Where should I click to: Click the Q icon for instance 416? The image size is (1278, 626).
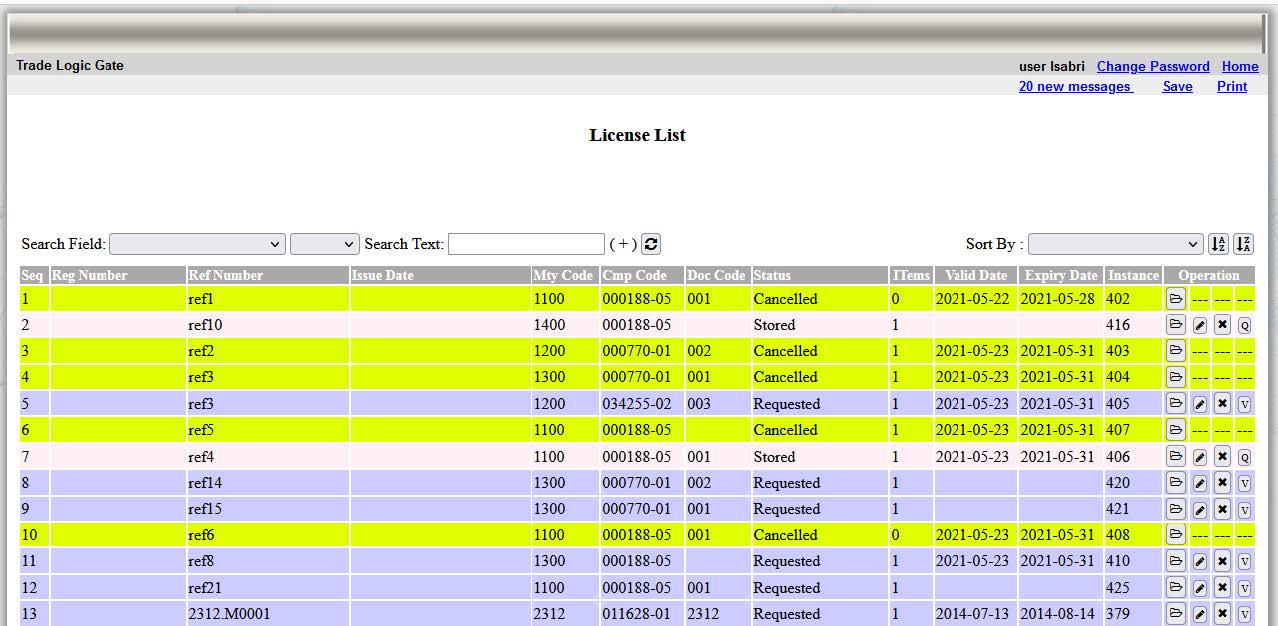tap(1245, 325)
